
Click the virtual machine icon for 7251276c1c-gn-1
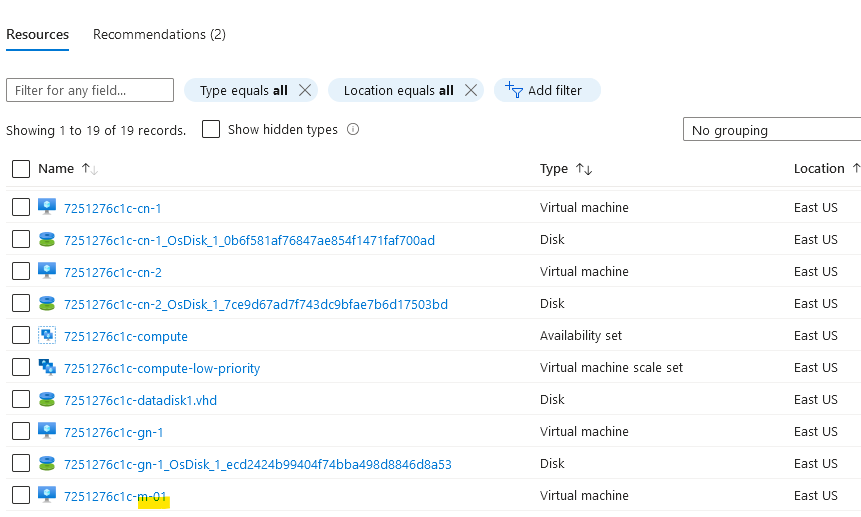tap(47, 431)
